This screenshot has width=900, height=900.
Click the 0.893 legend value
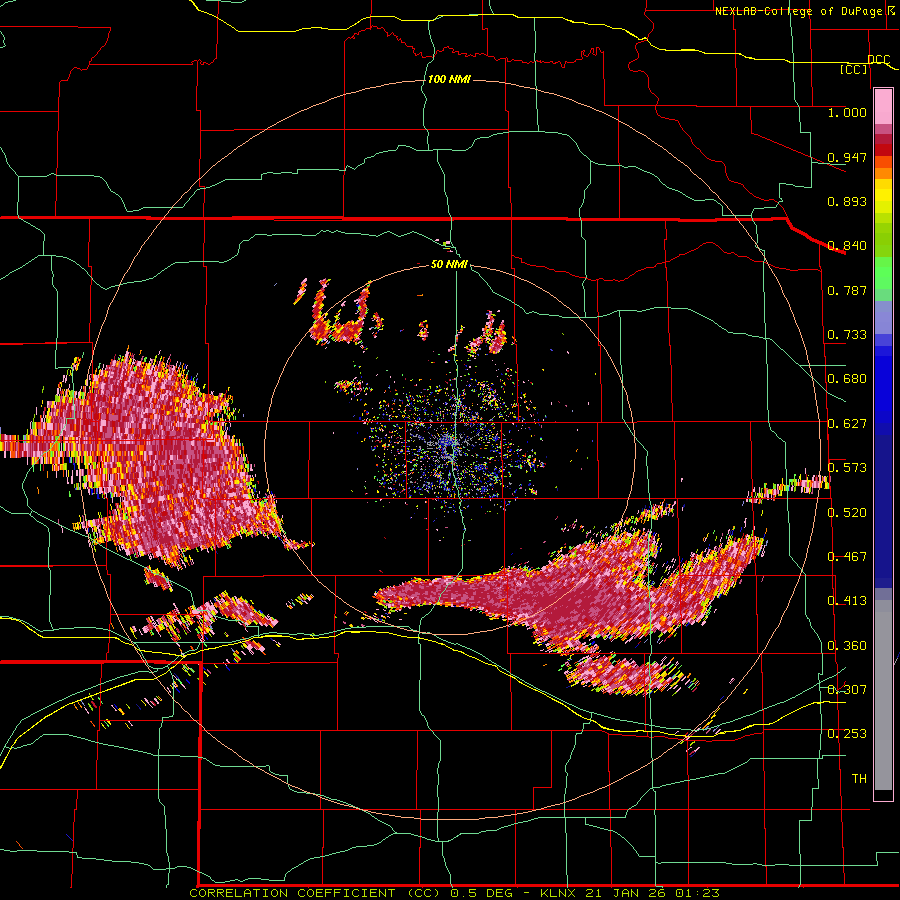pyautogui.click(x=847, y=201)
